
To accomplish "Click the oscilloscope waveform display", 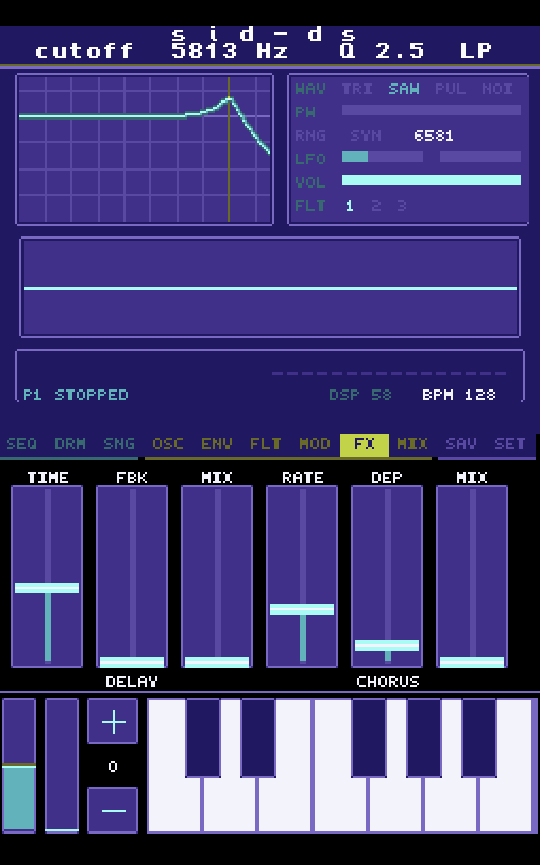I will pyautogui.click(x=270, y=287).
